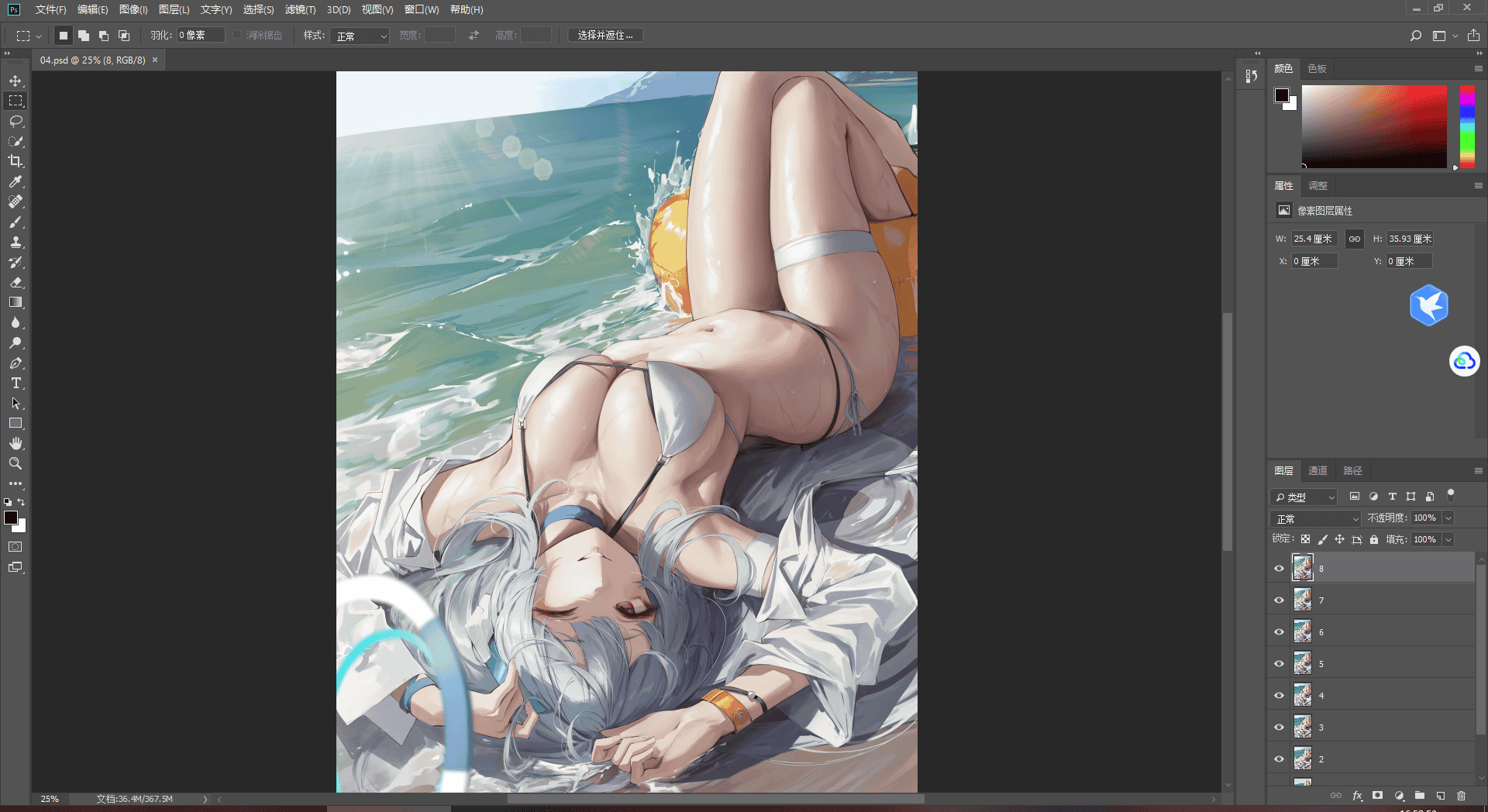Select the Eyedropper tool
The image size is (1488, 812).
[15, 181]
